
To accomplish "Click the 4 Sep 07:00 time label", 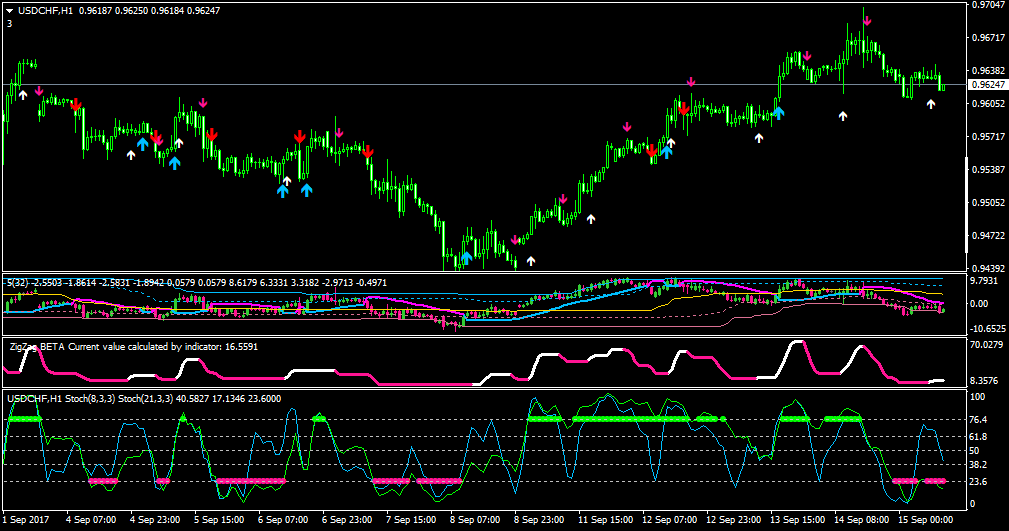I will (x=91, y=519).
